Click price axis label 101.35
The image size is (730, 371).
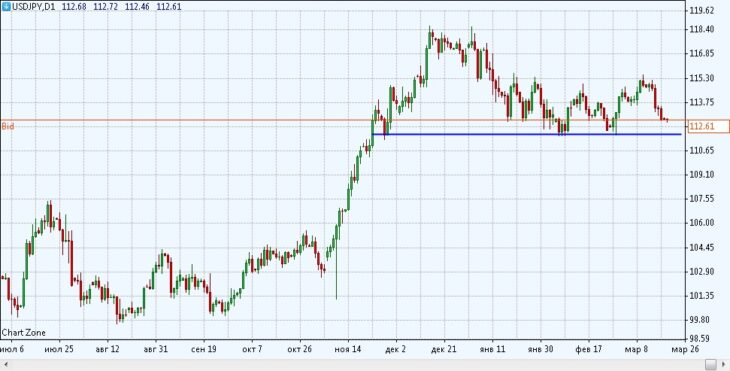click(x=702, y=296)
